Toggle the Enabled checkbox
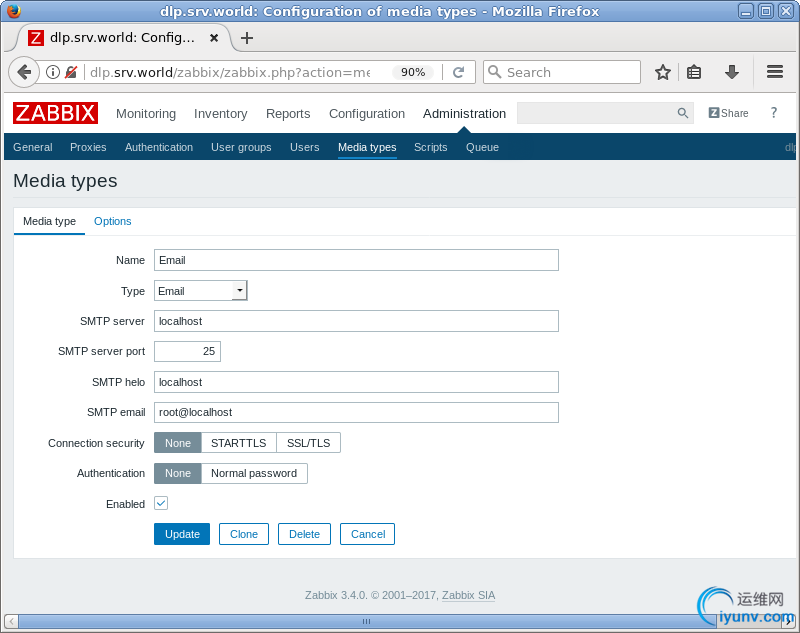Viewport: 800px width, 633px height. (161, 503)
